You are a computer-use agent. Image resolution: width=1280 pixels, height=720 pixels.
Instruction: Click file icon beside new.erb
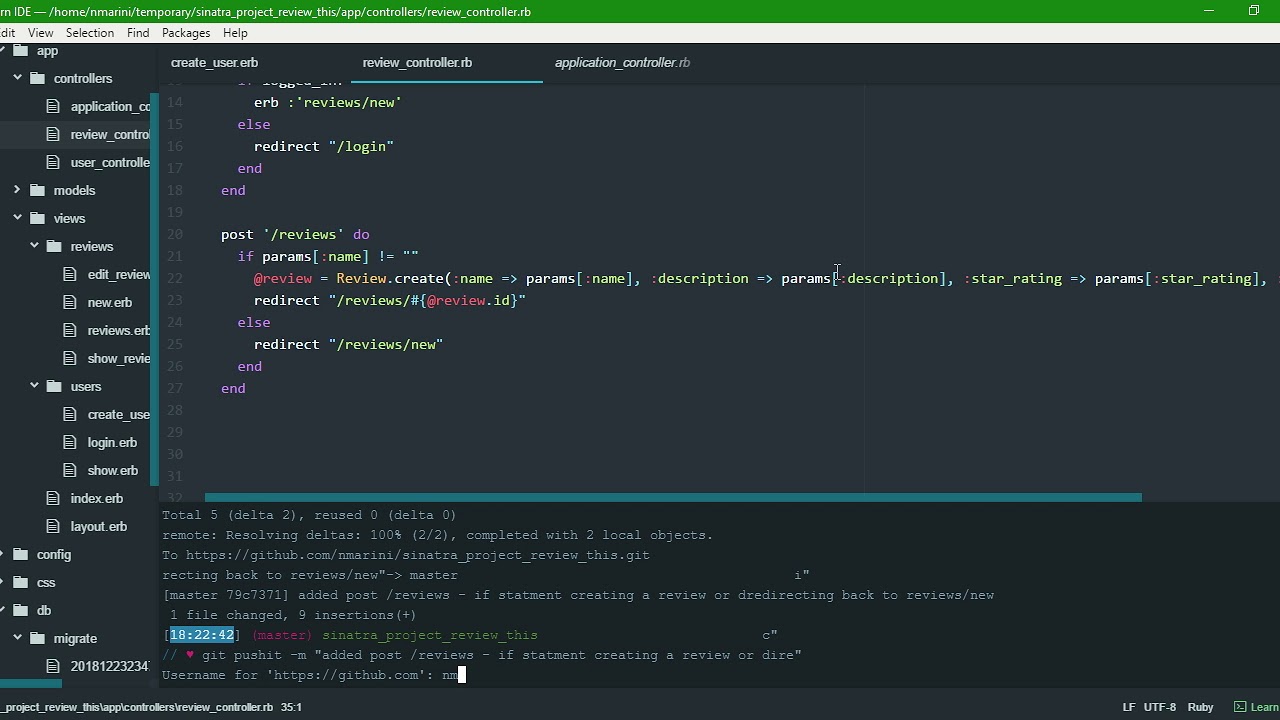pyautogui.click(x=70, y=302)
